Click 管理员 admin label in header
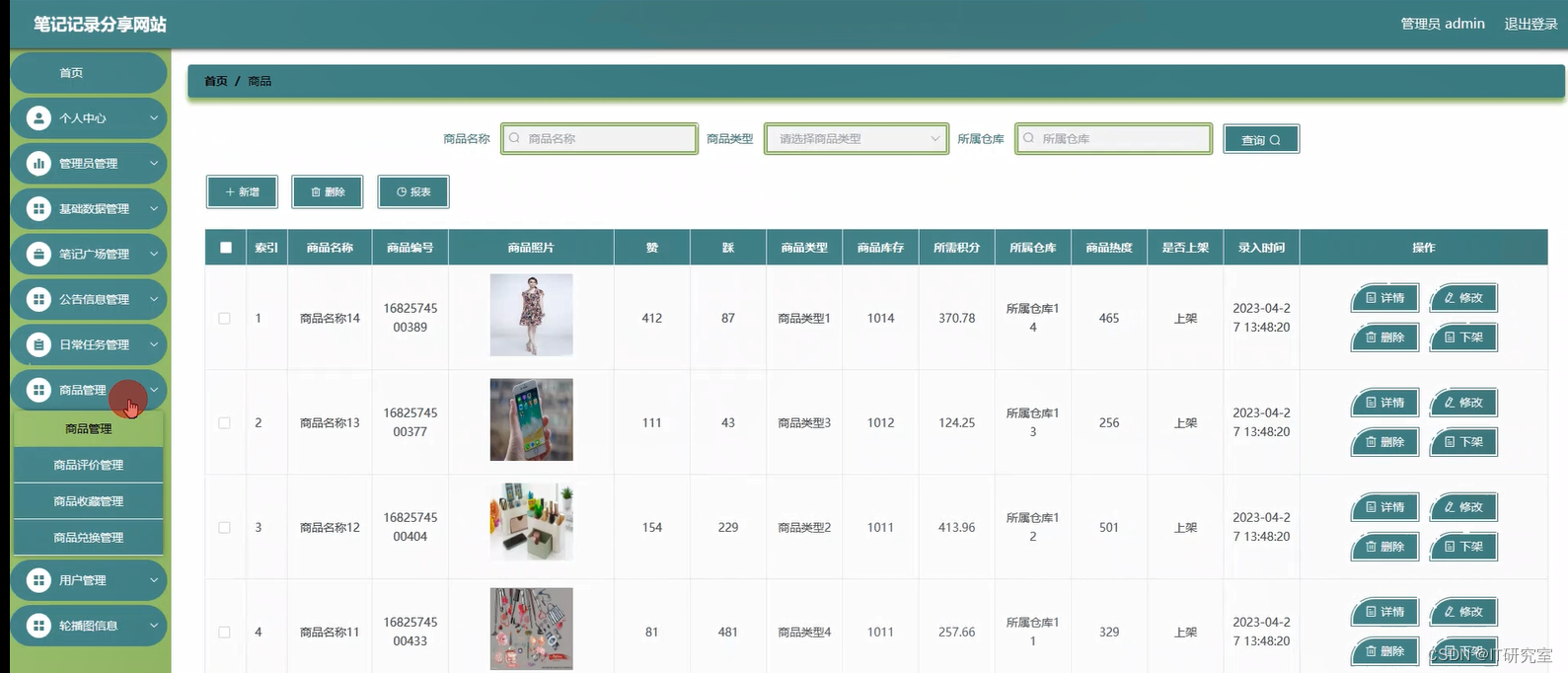The image size is (1568, 673). [1443, 24]
